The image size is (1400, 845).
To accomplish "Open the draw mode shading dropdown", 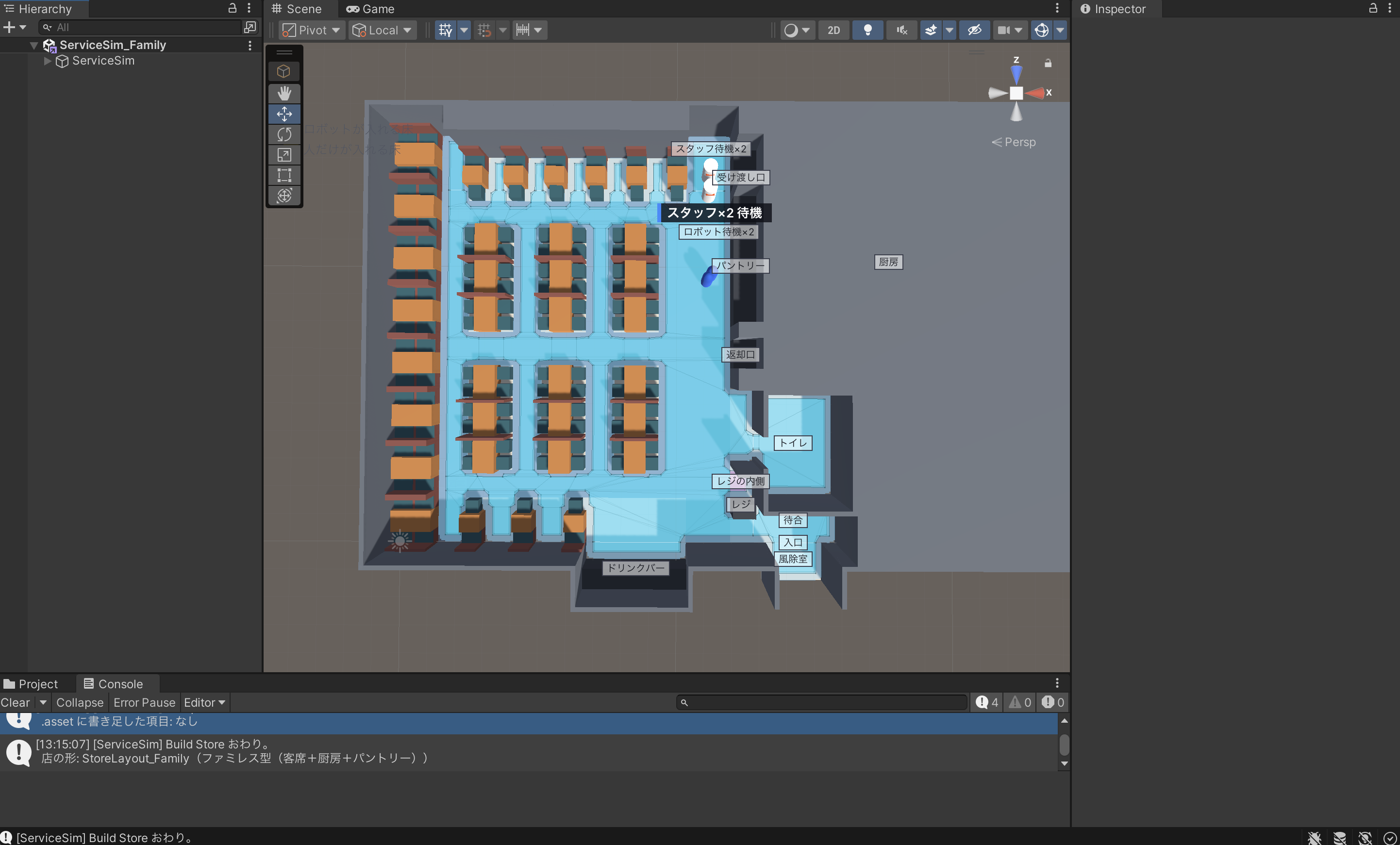I will [x=797, y=30].
